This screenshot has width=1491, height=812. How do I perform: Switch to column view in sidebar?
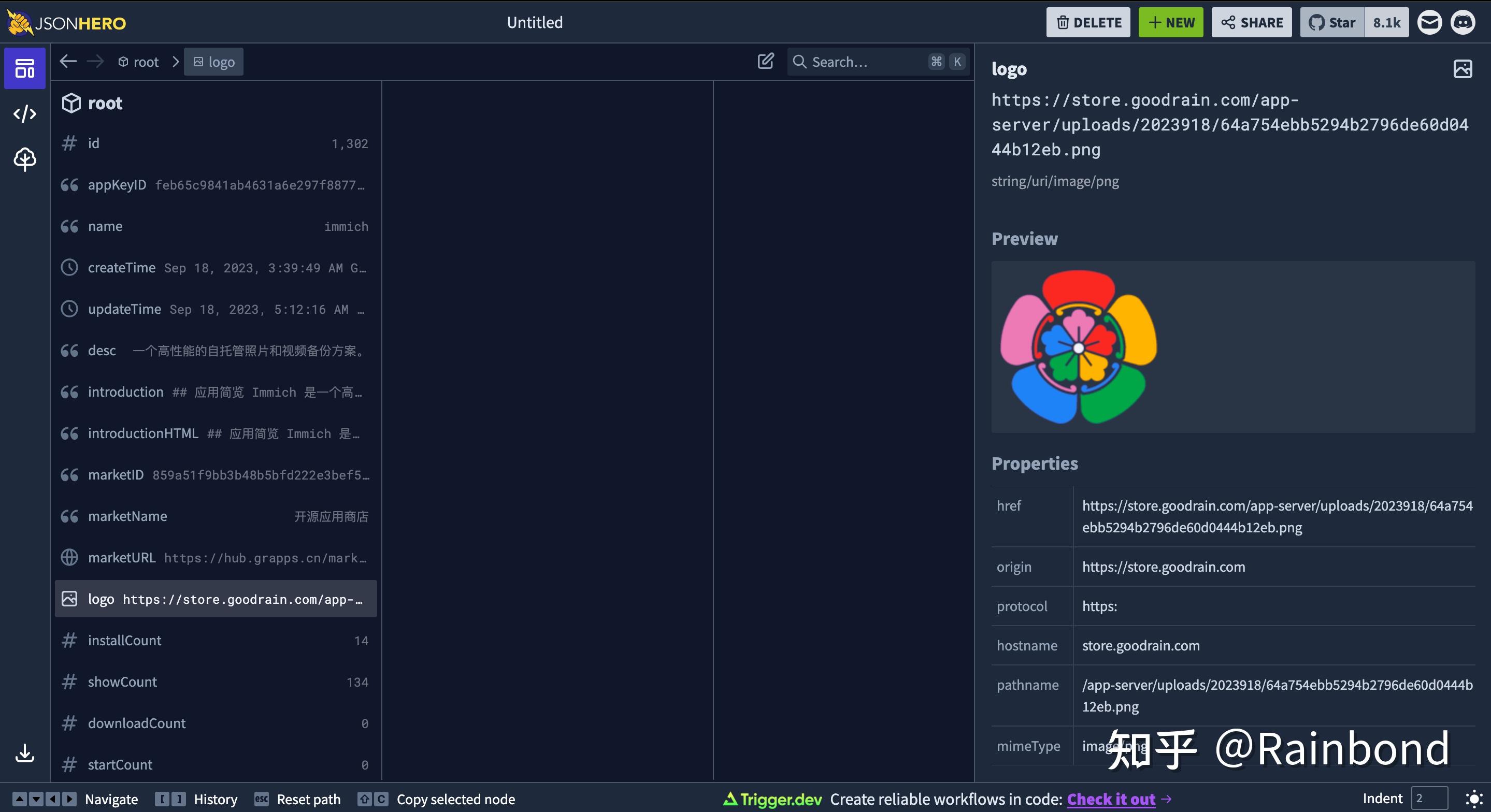(x=25, y=68)
